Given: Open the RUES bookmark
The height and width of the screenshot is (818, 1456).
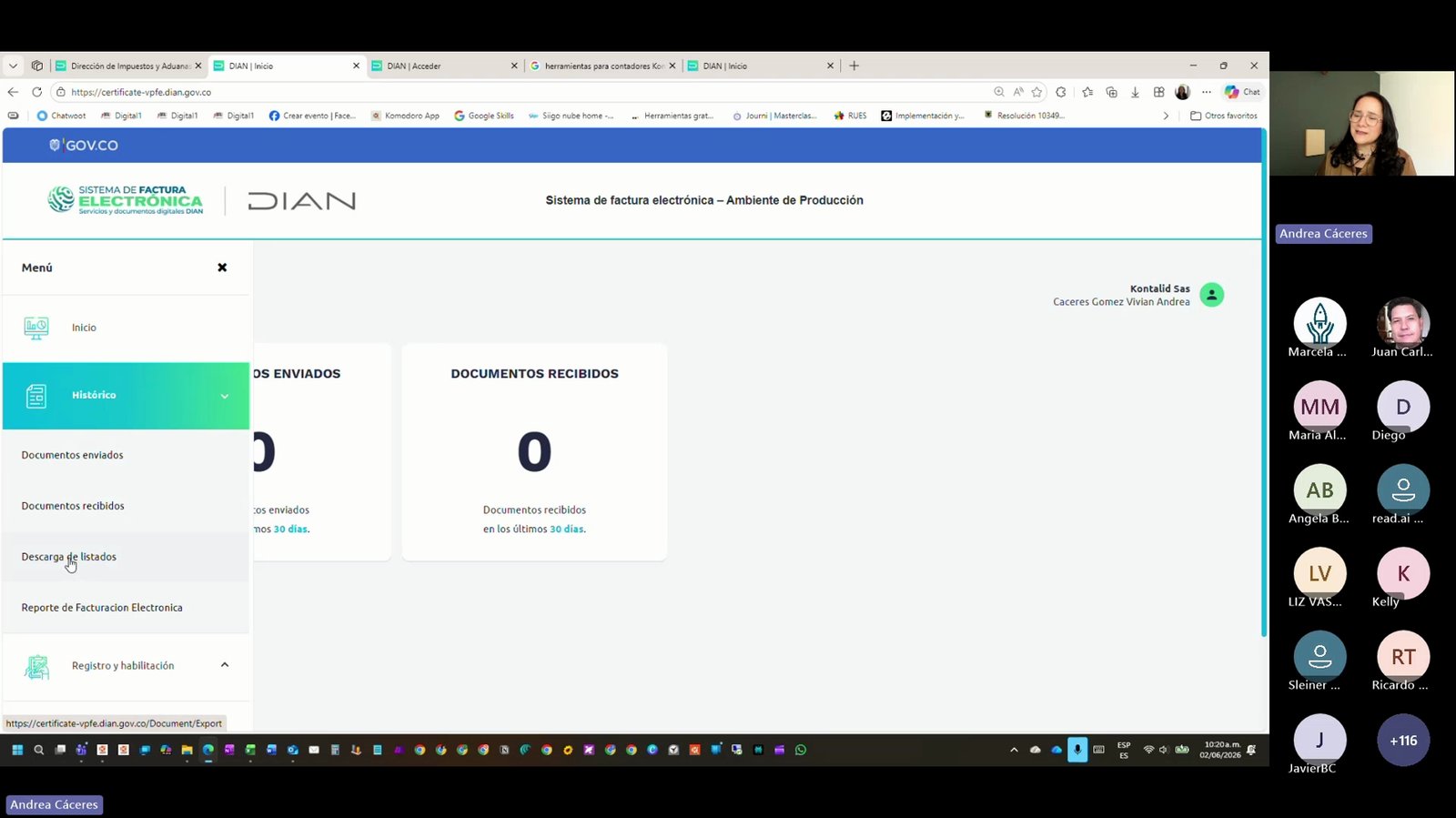Looking at the screenshot, I should (851, 116).
